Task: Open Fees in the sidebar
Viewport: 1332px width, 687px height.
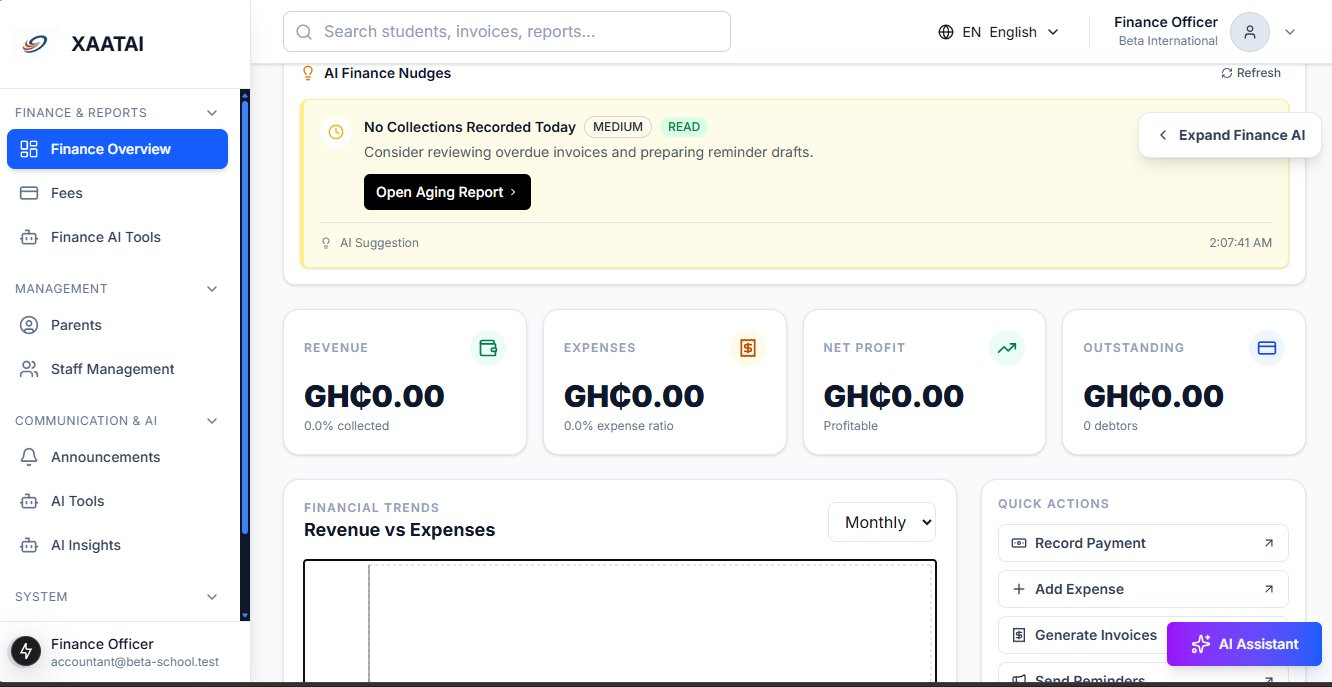Action: (x=67, y=193)
